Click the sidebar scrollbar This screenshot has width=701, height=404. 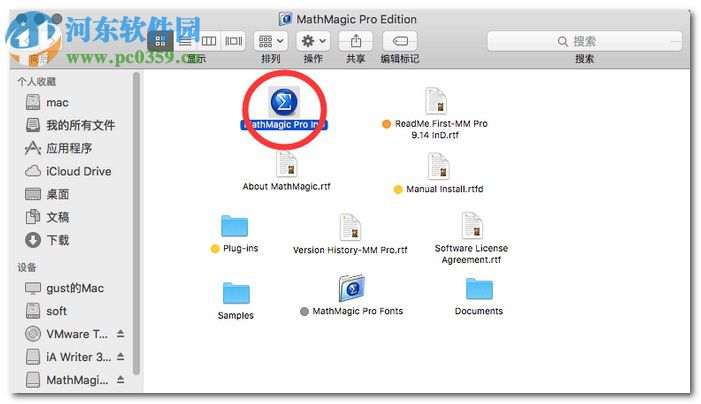(x=136, y=223)
